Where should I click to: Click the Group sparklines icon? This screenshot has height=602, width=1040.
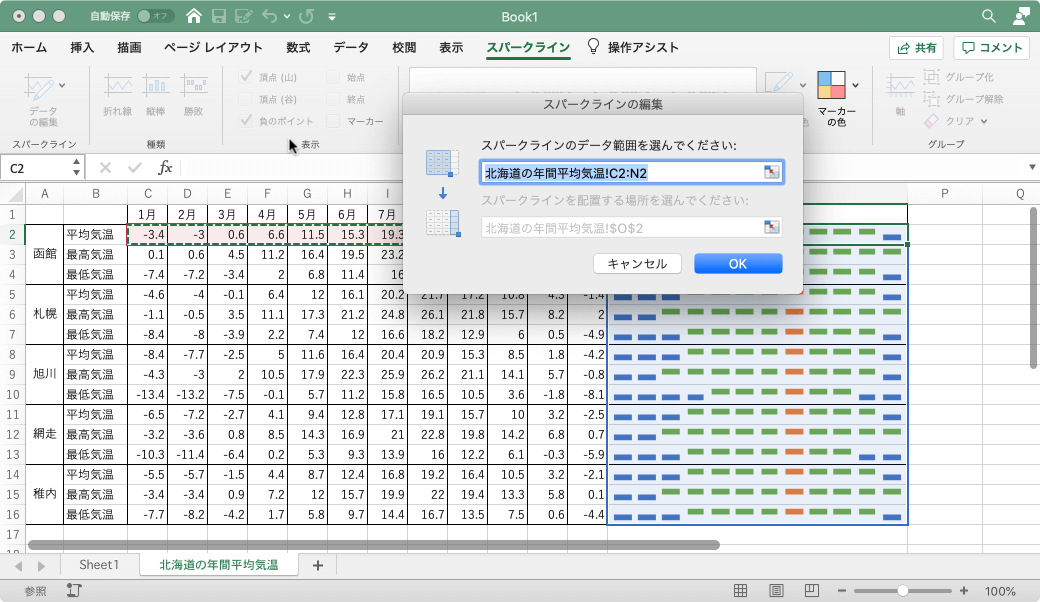pyautogui.click(x=931, y=77)
